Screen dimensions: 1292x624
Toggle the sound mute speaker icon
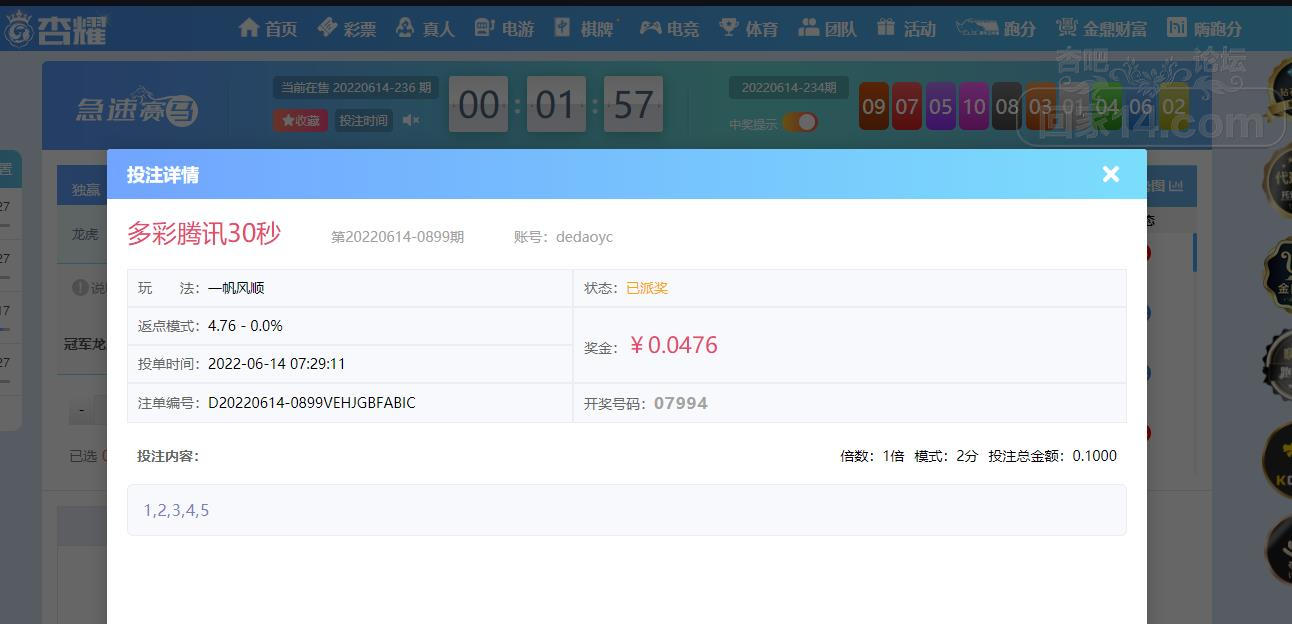[410, 120]
